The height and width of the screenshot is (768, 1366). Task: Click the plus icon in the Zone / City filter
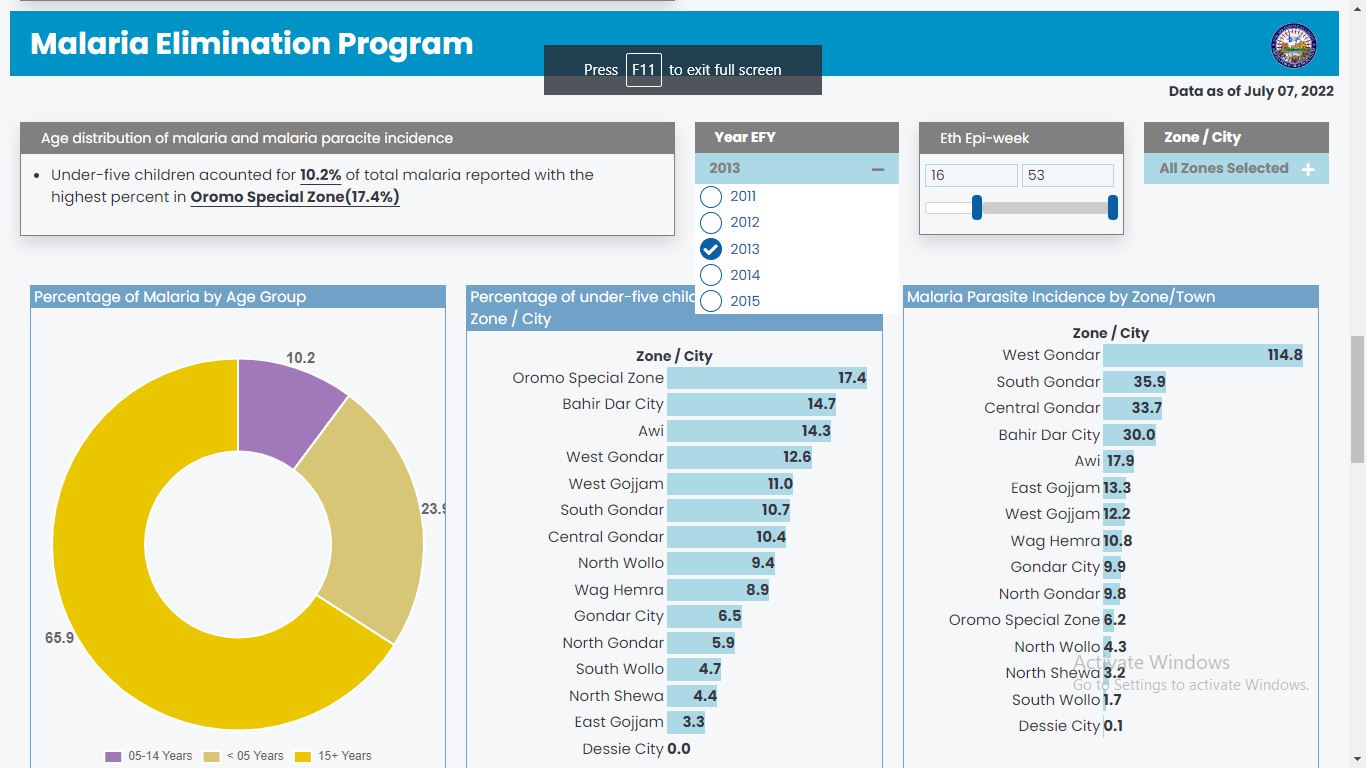pos(1308,170)
